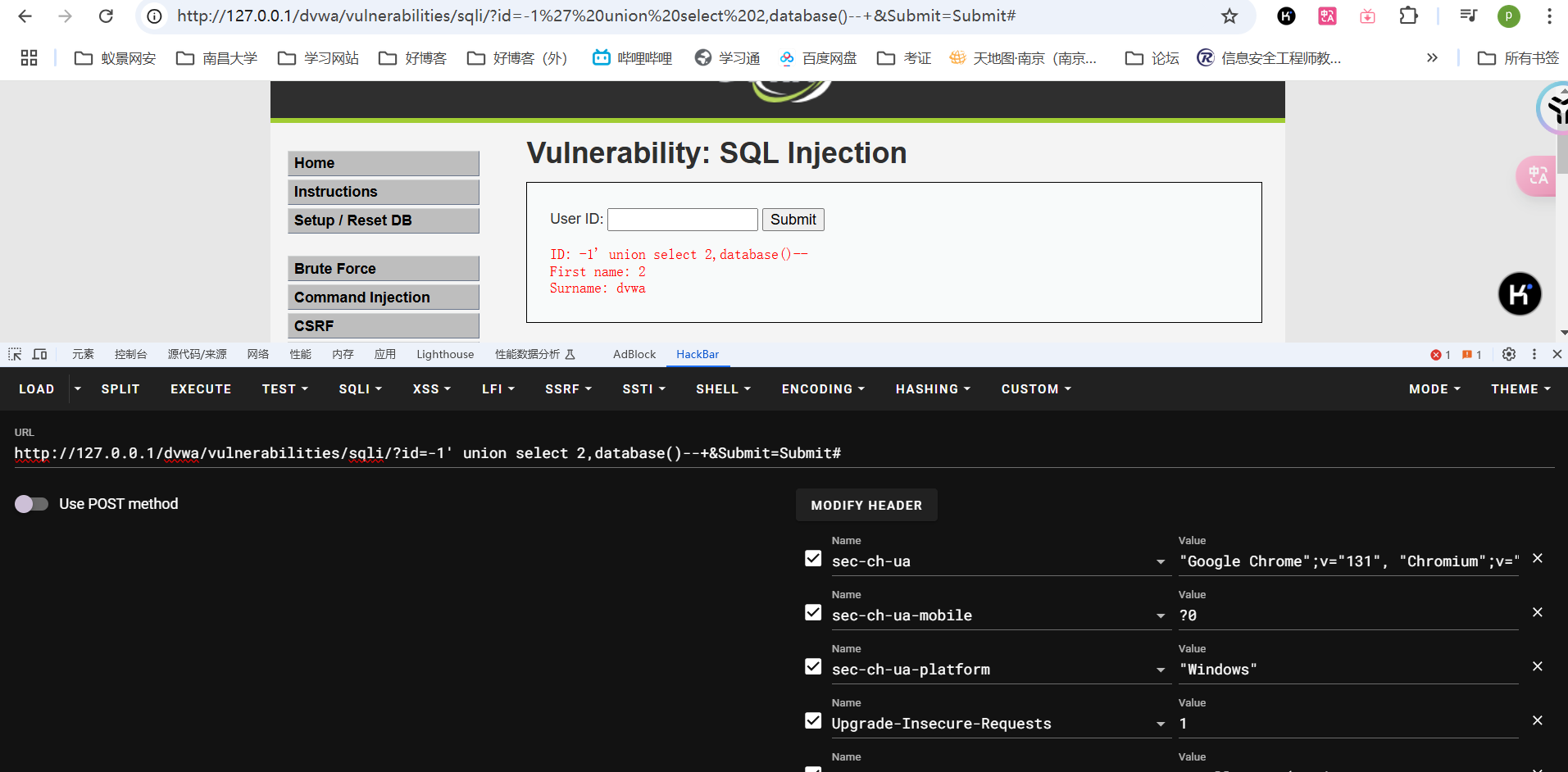
Task: Expand the sec-ch-ua-platform name dropdown
Action: point(1161,670)
